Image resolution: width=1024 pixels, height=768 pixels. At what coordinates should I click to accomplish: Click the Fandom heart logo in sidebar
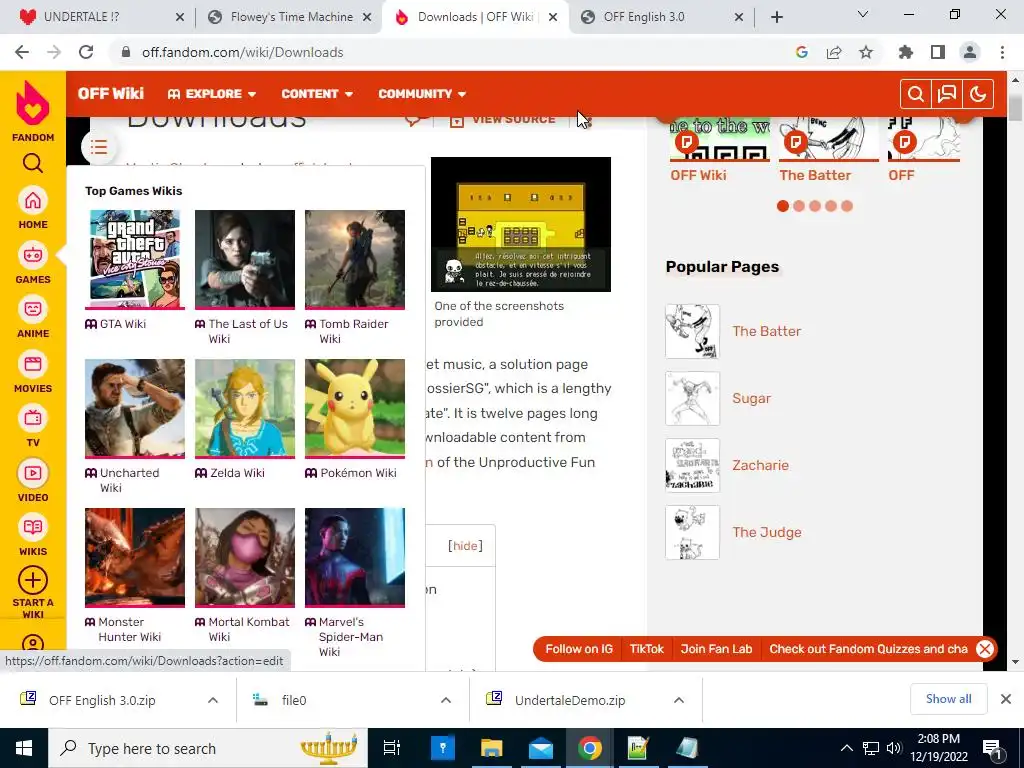[x=33, y=104]
